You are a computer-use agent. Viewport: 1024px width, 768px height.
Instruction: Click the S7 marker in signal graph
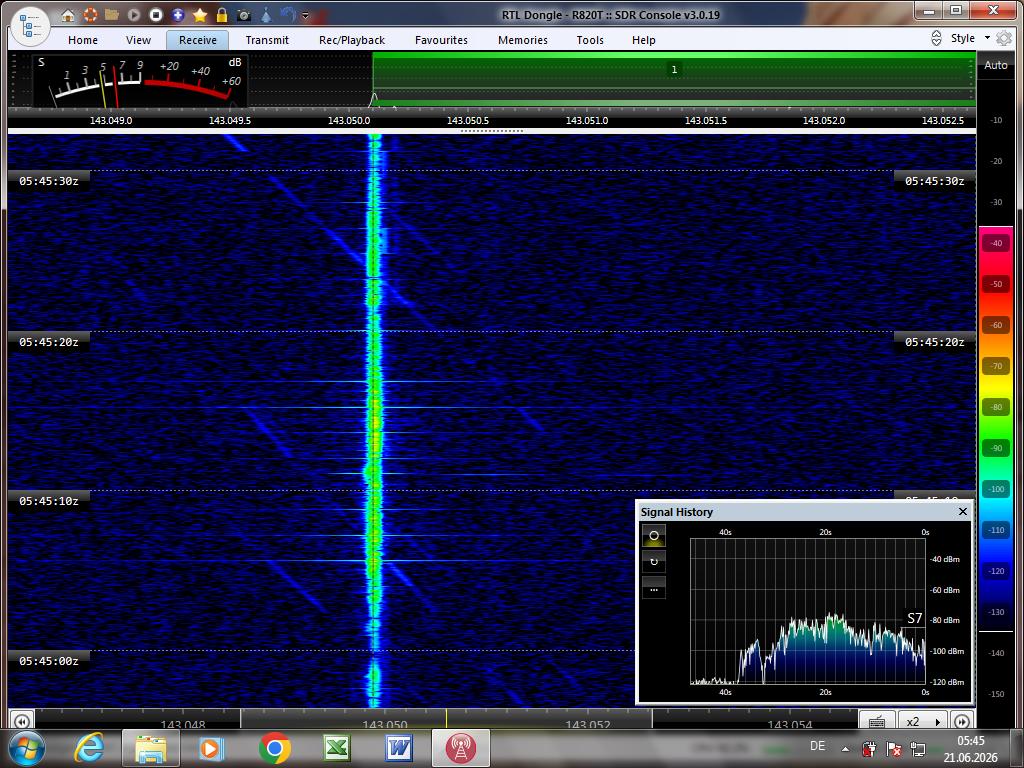click(914, 618)
